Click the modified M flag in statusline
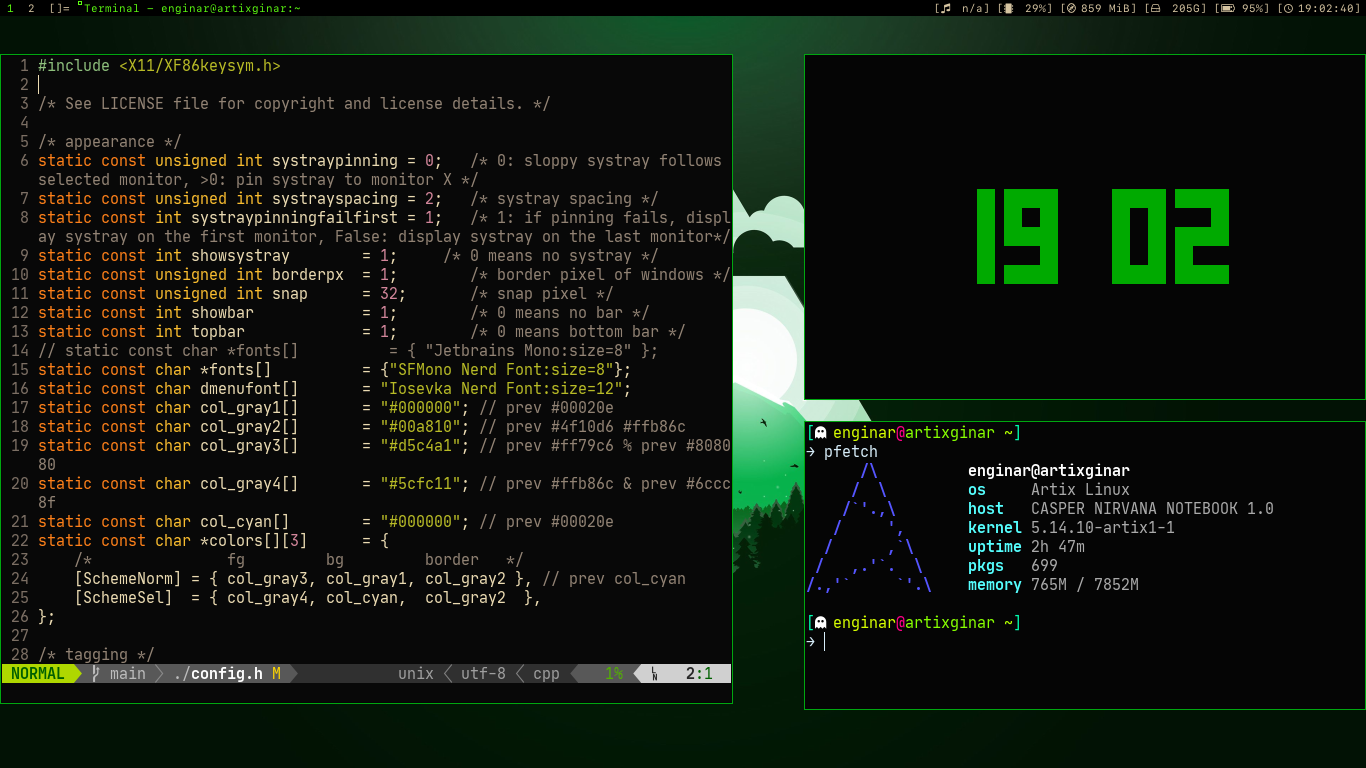This screenshot has width=1366, height=768. point(276,674)
